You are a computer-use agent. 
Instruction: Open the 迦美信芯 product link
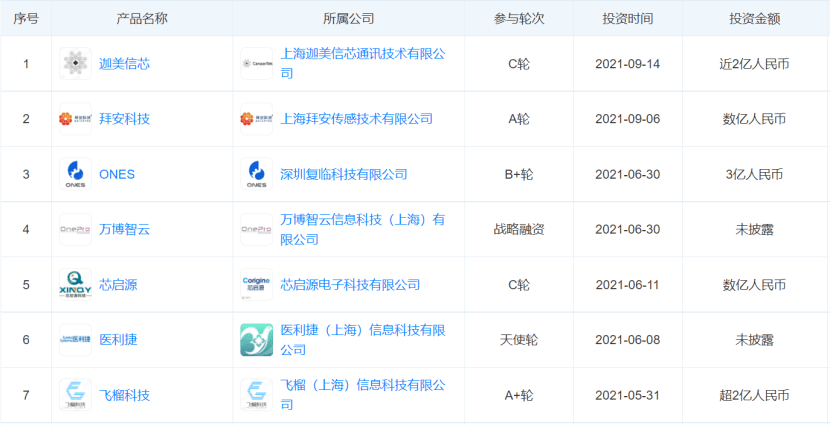point(124,64)
